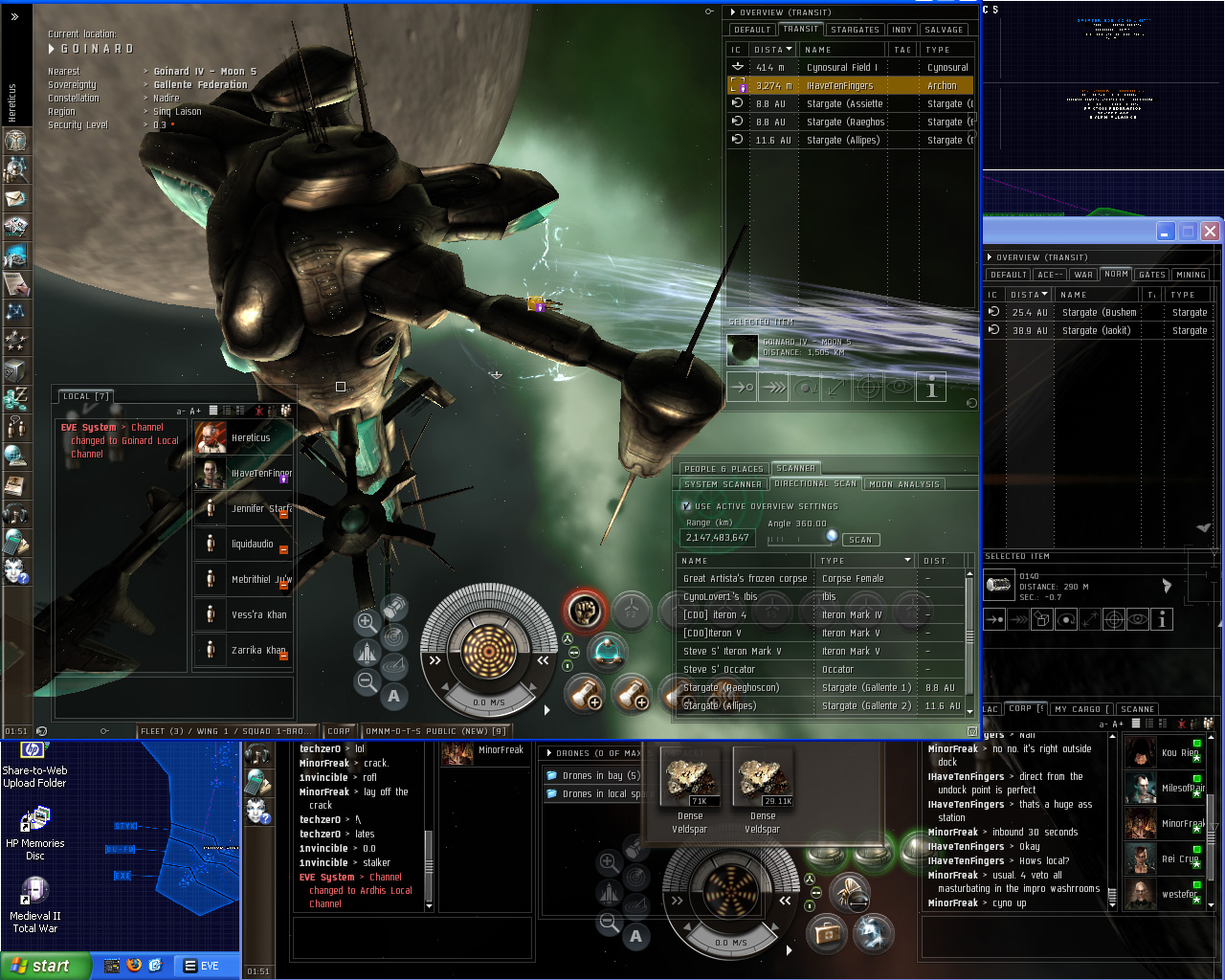Click Warp To icon in top Selected Item panel
The height and width of the screenshot is (980, 1225).
pyautogui.click(x=773, y=388)
